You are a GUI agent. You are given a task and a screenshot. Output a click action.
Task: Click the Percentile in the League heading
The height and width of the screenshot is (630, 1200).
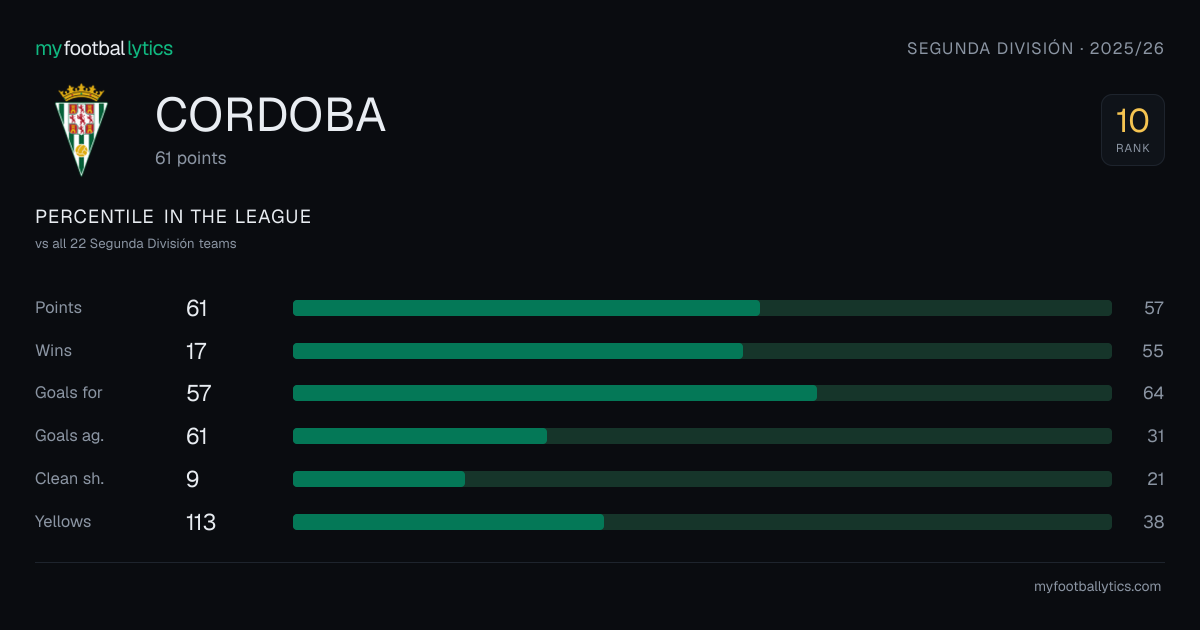(x=173, y=217)
